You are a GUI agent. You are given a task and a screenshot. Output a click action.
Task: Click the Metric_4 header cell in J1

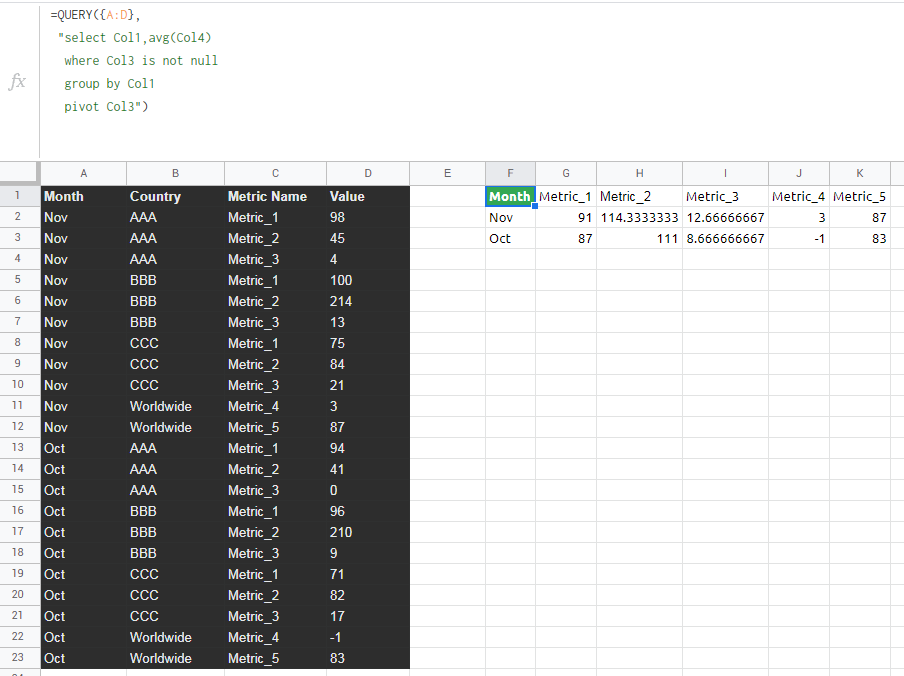798,196
